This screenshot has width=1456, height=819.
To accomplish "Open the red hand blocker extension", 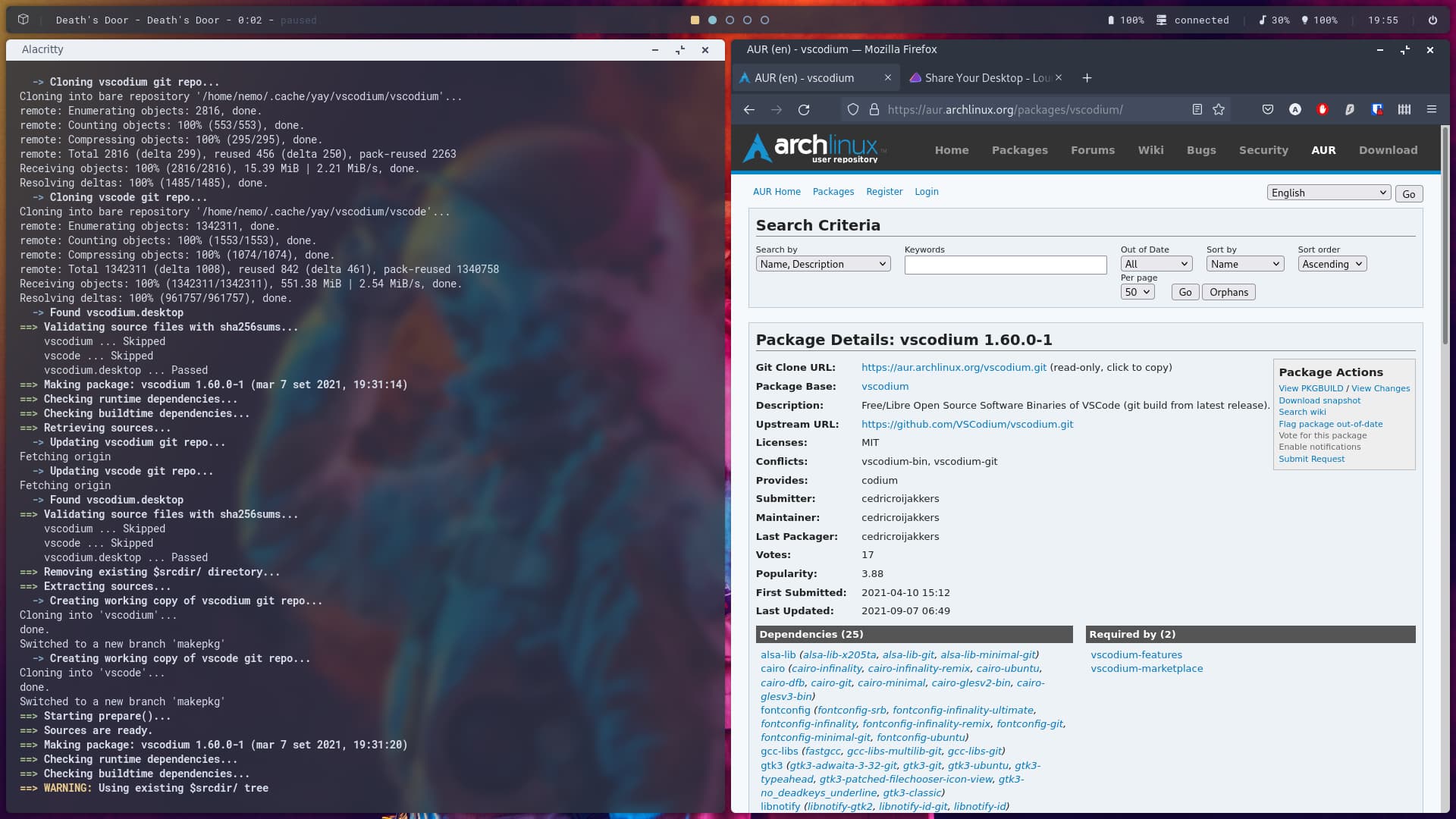I will point(1323,110).
